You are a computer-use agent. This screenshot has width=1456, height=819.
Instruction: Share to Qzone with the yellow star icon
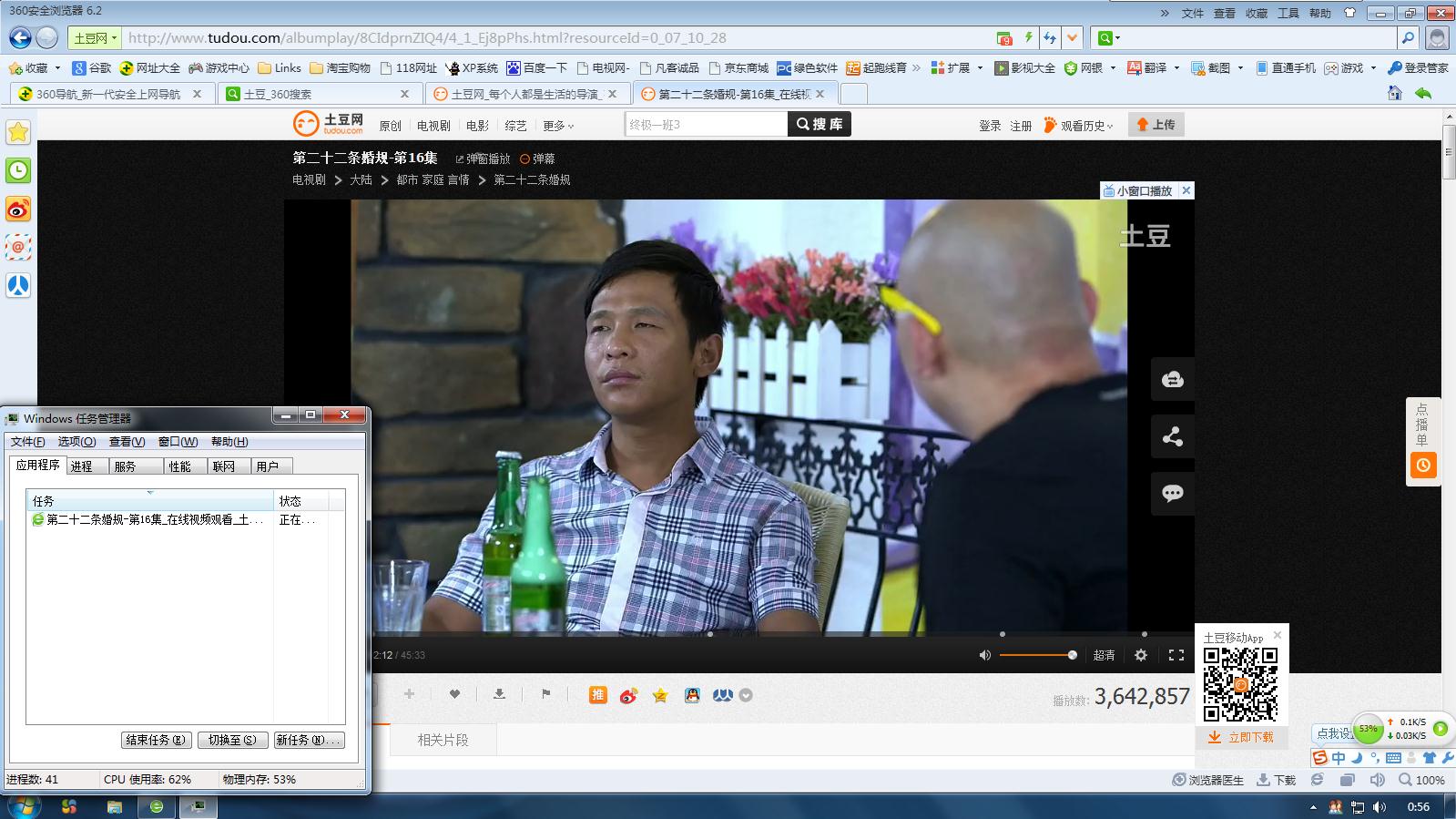pyautogui.click(x=660, y=695)
